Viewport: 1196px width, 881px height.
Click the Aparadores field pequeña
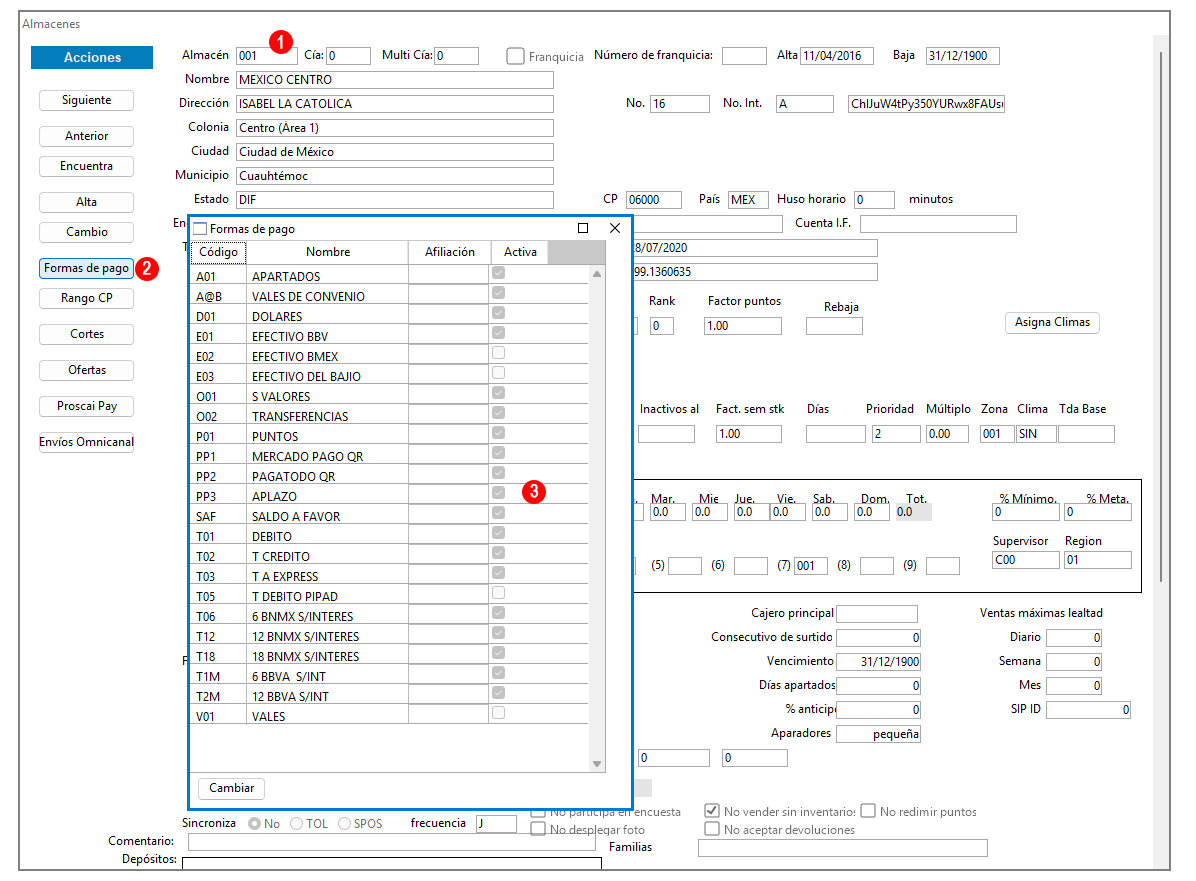click(878, 734)
